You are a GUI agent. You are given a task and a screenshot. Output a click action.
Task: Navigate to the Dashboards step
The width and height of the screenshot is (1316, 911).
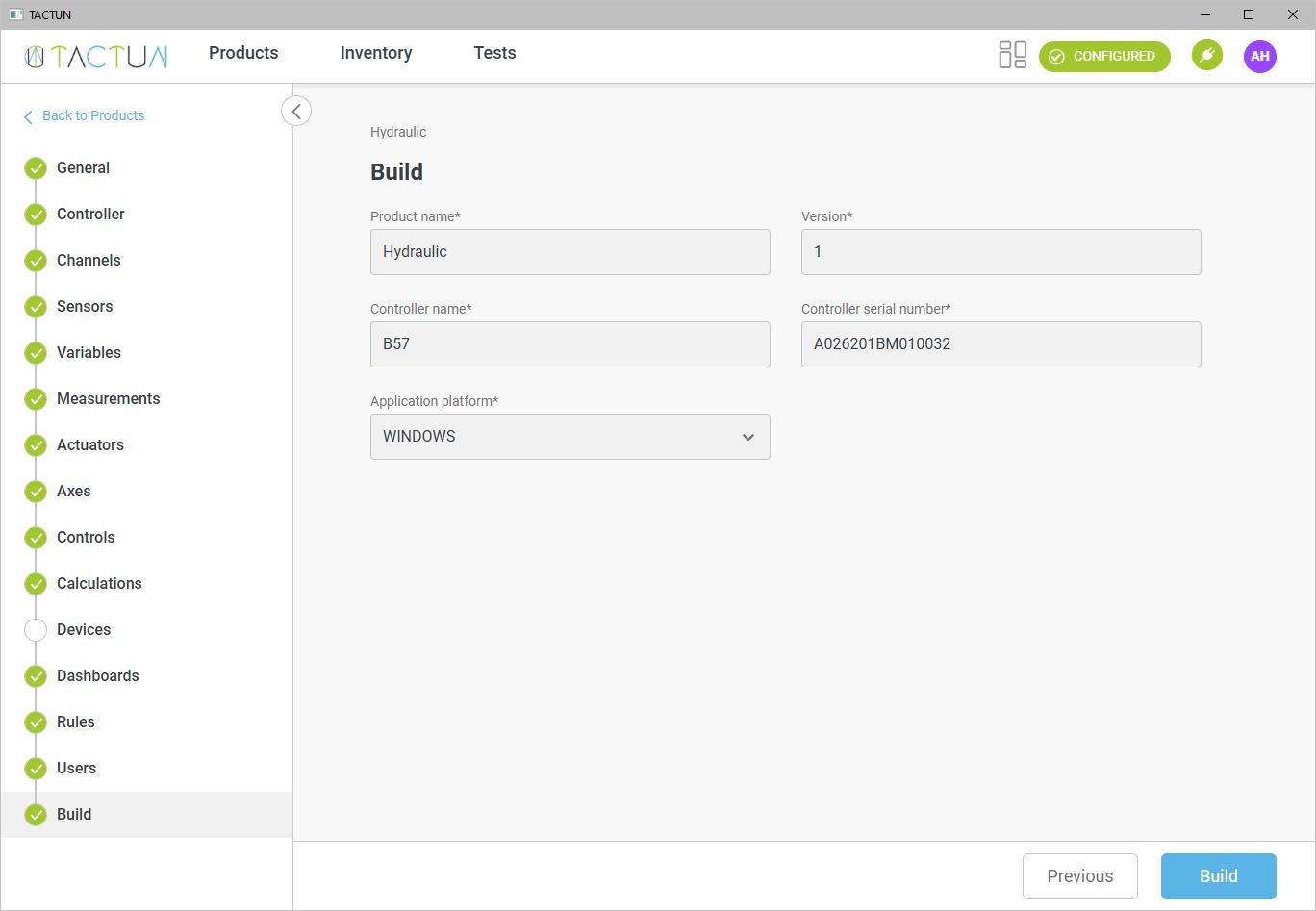(x=97, y=675)
